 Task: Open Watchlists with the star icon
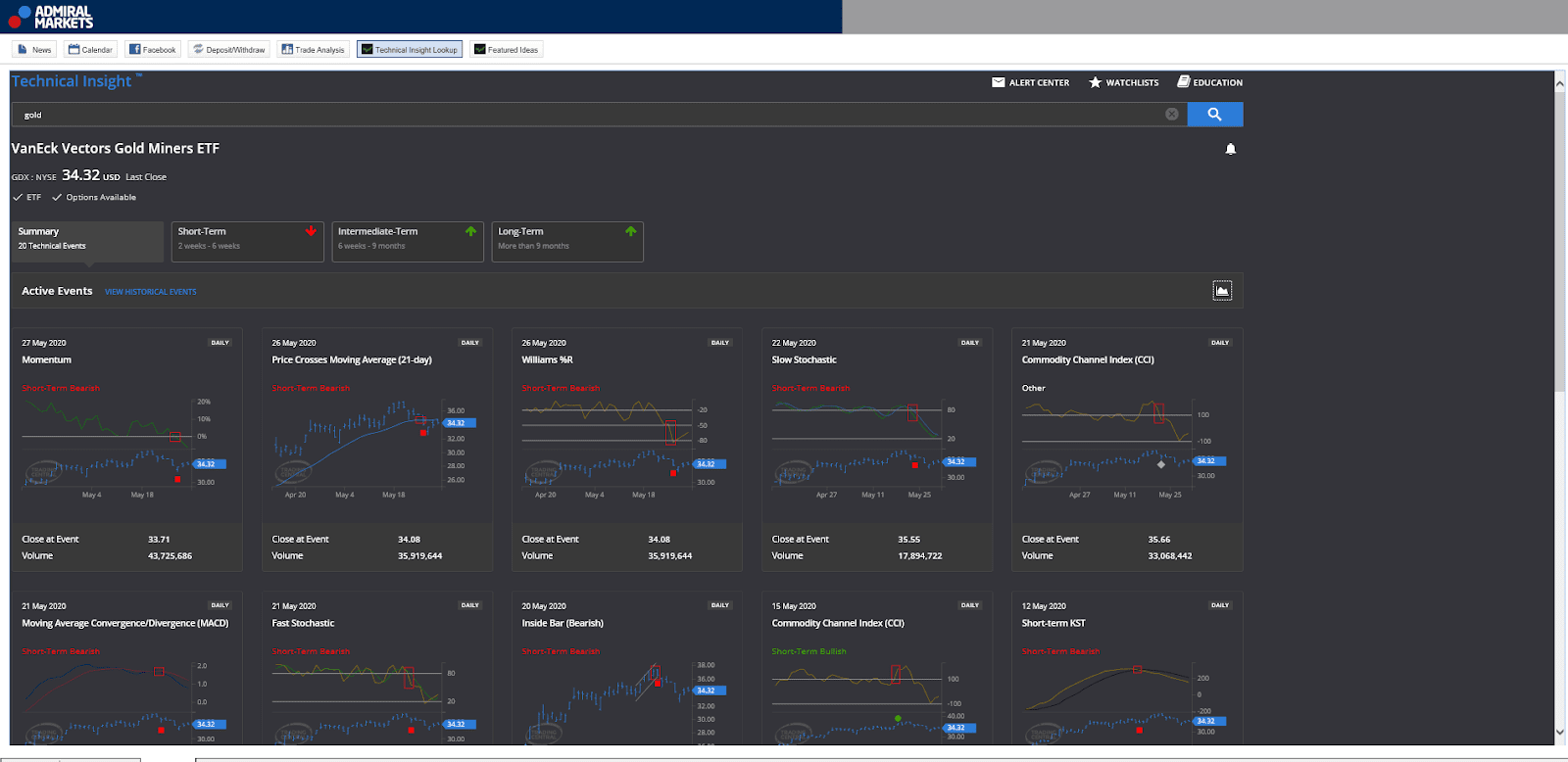click(1124, 82)
